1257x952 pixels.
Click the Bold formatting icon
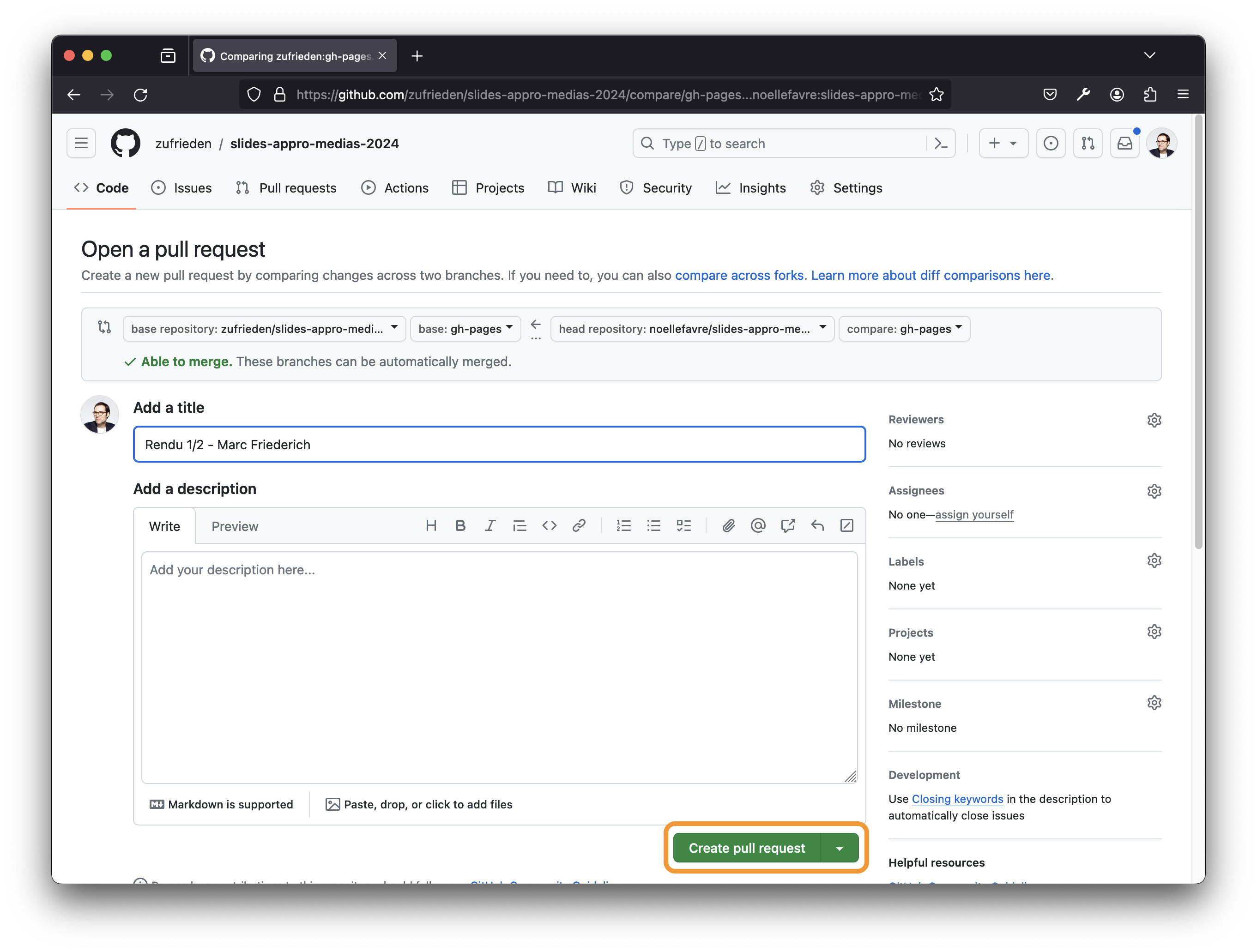460,526
